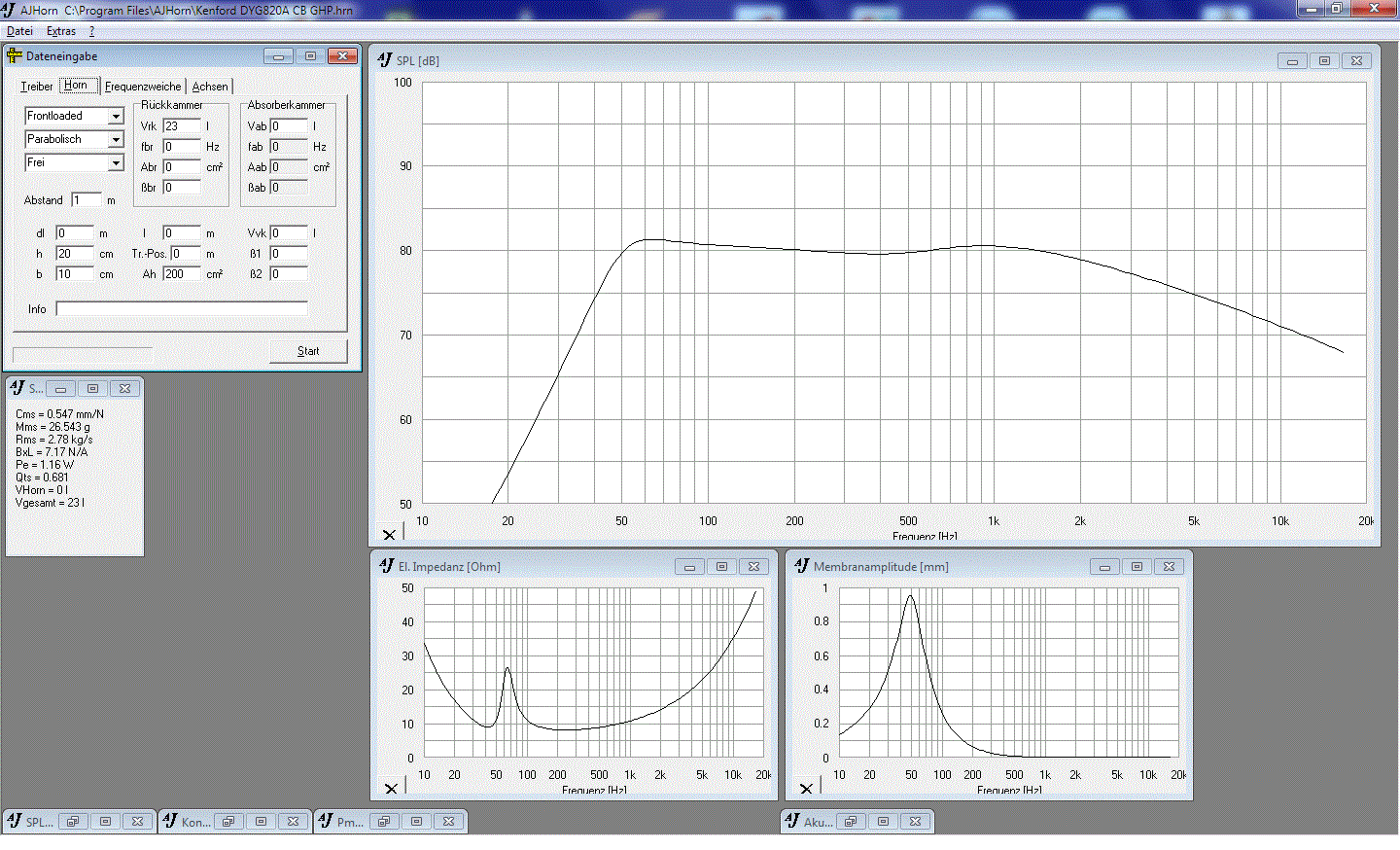Maximize the El. Impedanz graph window

(x=721, y=567)
